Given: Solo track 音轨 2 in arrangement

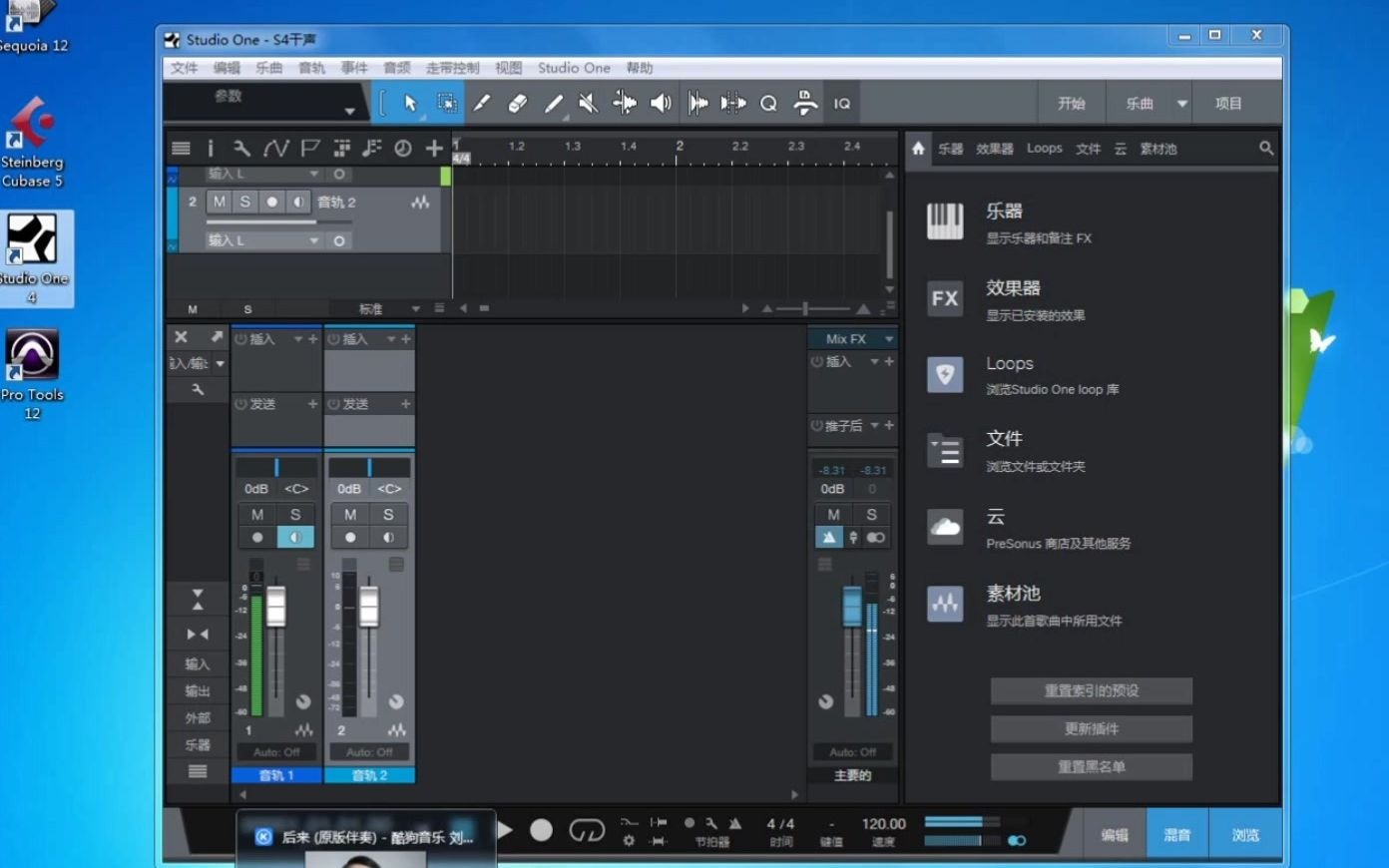Looking at the screenshot, I should tap(245, 202).
